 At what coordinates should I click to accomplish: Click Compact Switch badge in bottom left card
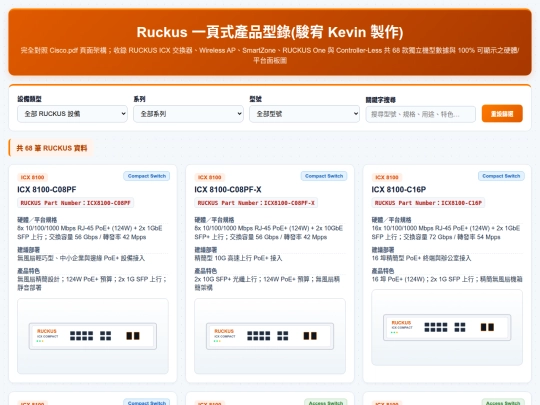coord(147,402)
